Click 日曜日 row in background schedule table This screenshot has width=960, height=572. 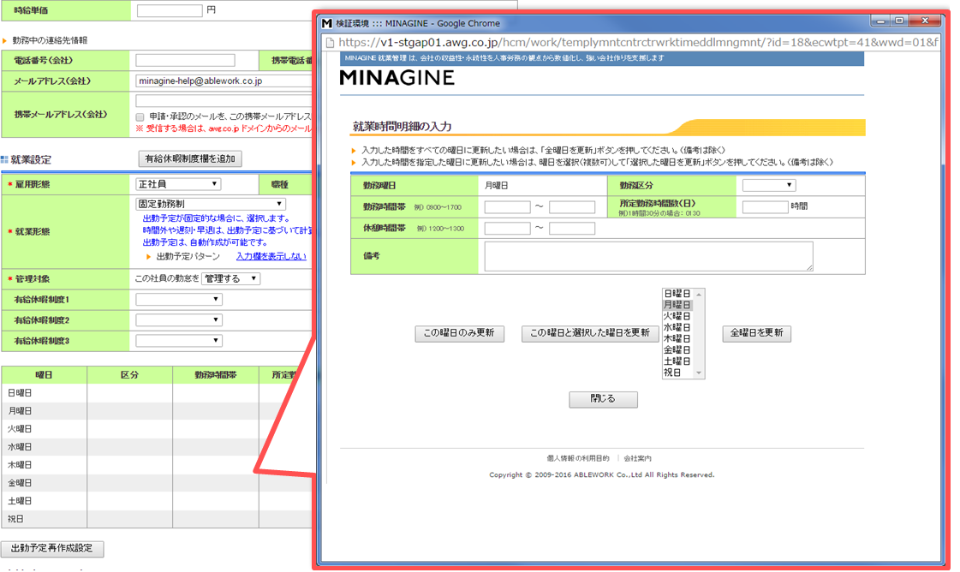click(157, 393)
